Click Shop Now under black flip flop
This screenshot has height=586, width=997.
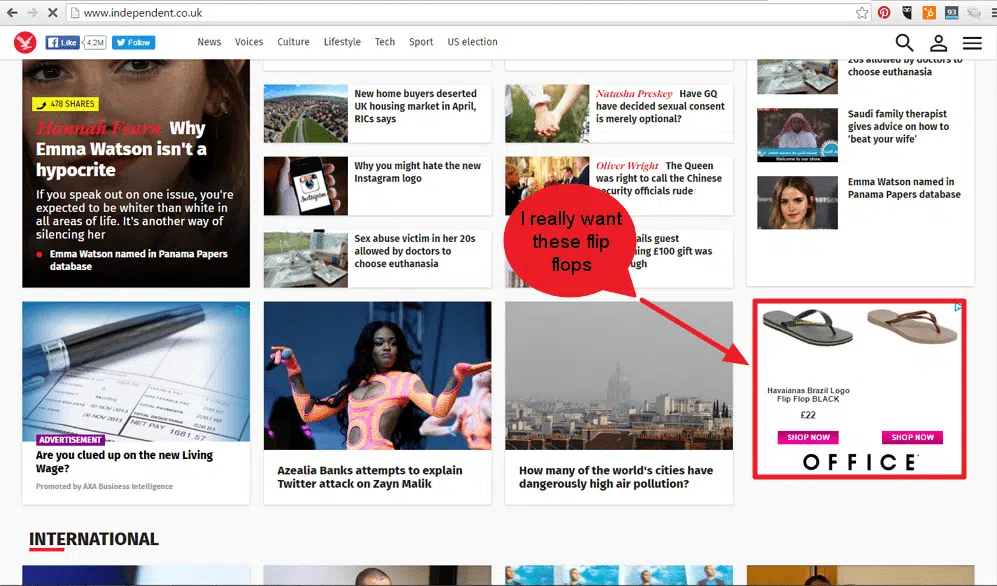tap(808, 437)
